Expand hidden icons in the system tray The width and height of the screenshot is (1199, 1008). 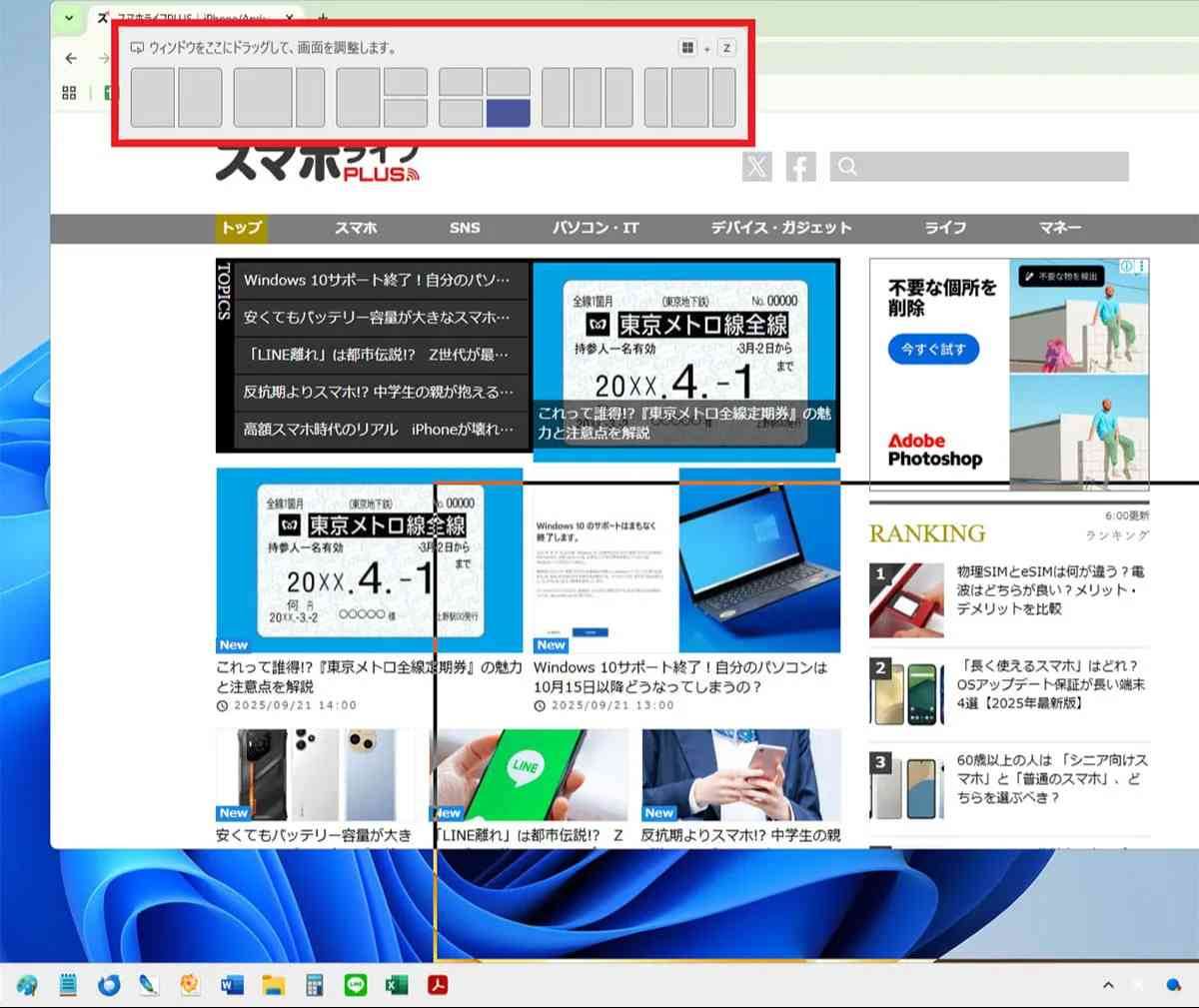(1107, 985)
